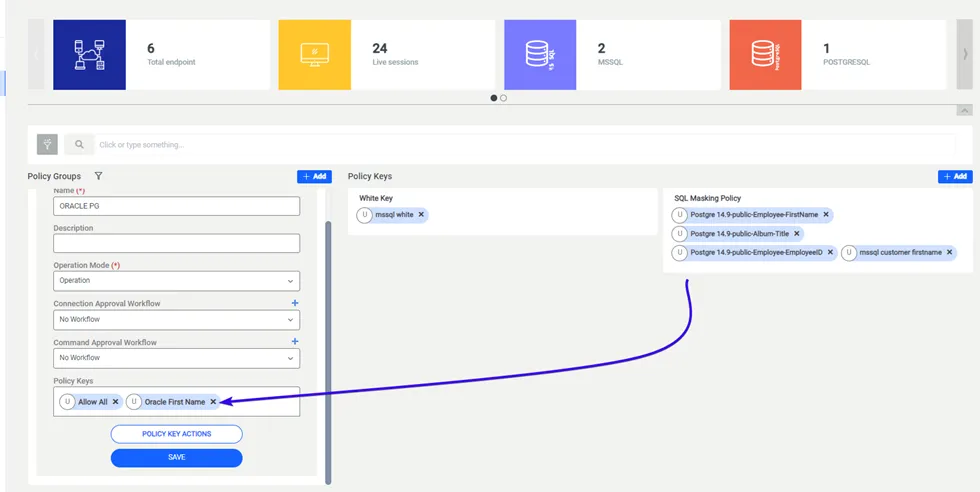Viewport: 980px width, 492px height.
Task: Remove the Oracle First Name key
Action: tap(213, 402)
